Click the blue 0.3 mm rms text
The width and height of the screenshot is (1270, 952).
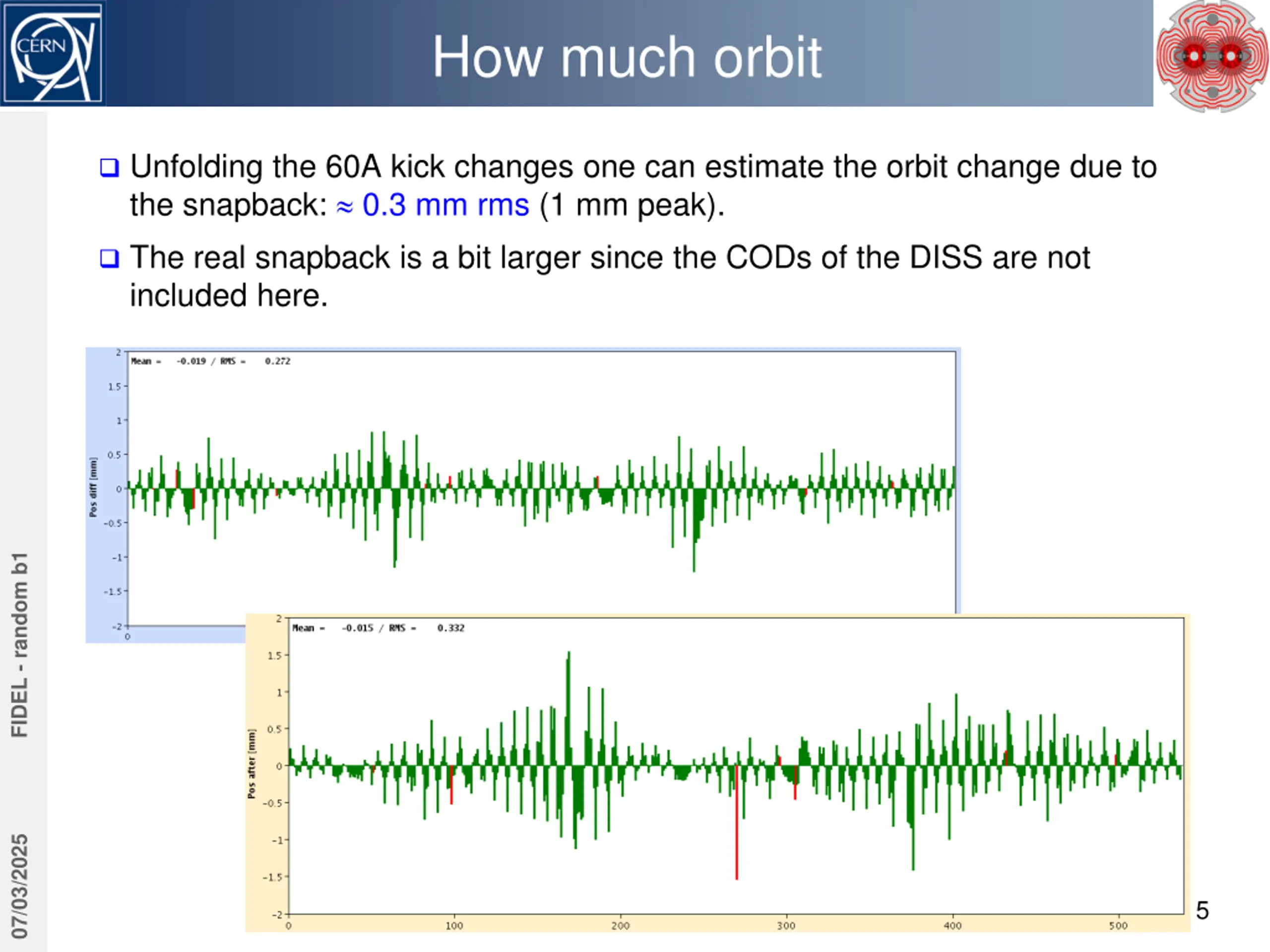click(445, 205)
